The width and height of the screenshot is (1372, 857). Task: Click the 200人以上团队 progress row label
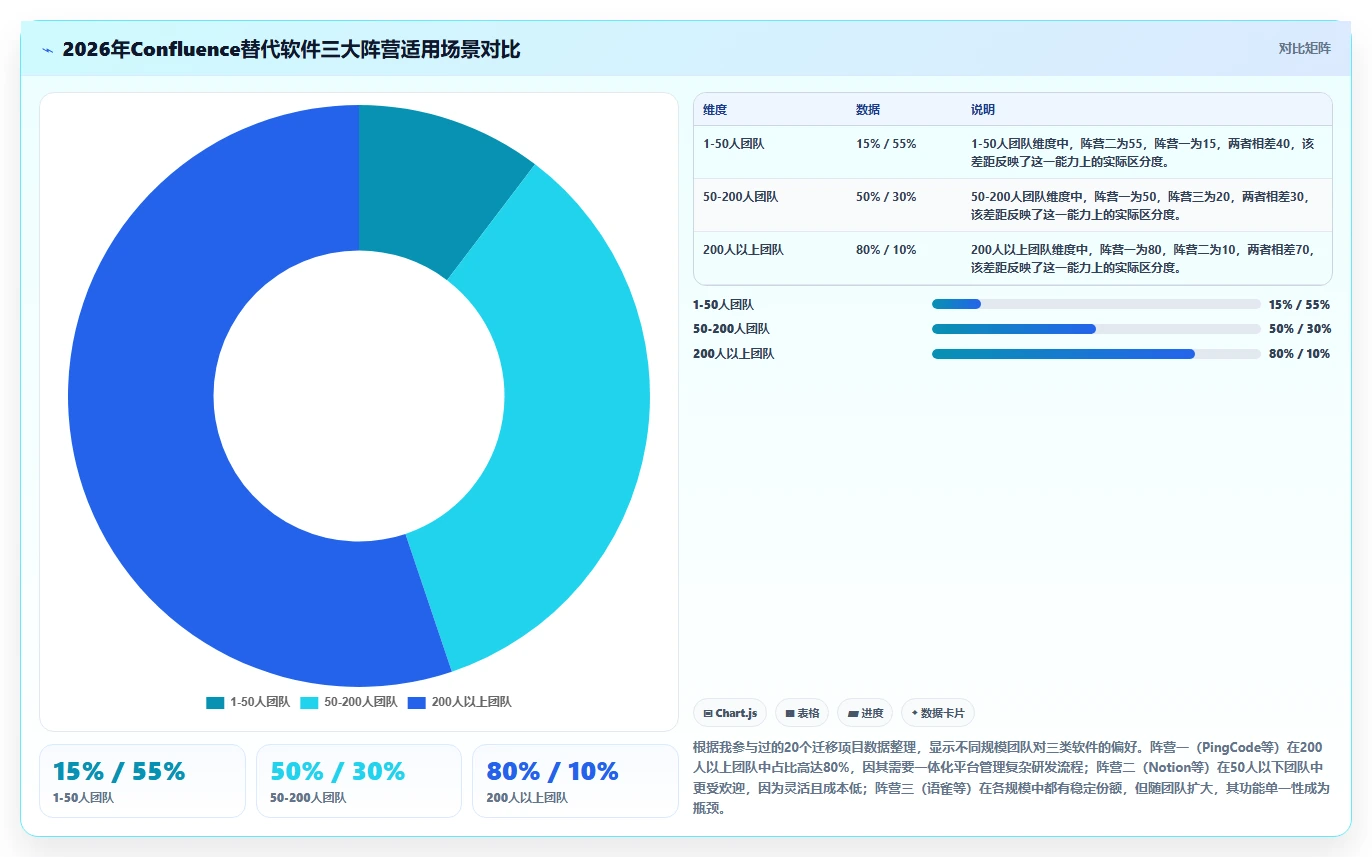[x=734, y=354]
